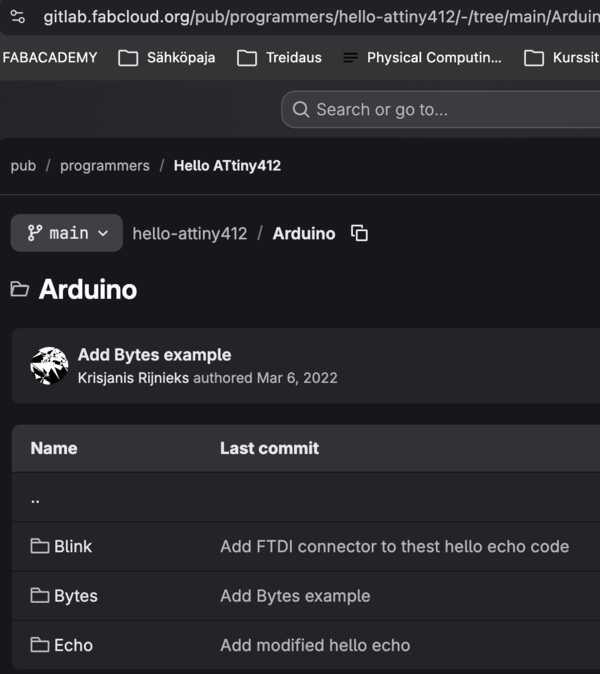600x674 pixels.
Task: Click the browser address bar URL
Action: pyautogui.click(x=320, y=18)
